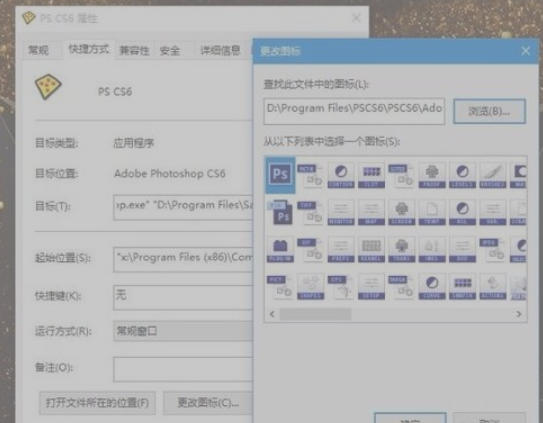Select the highlighted blue Ps application icon

pos(280,175)
